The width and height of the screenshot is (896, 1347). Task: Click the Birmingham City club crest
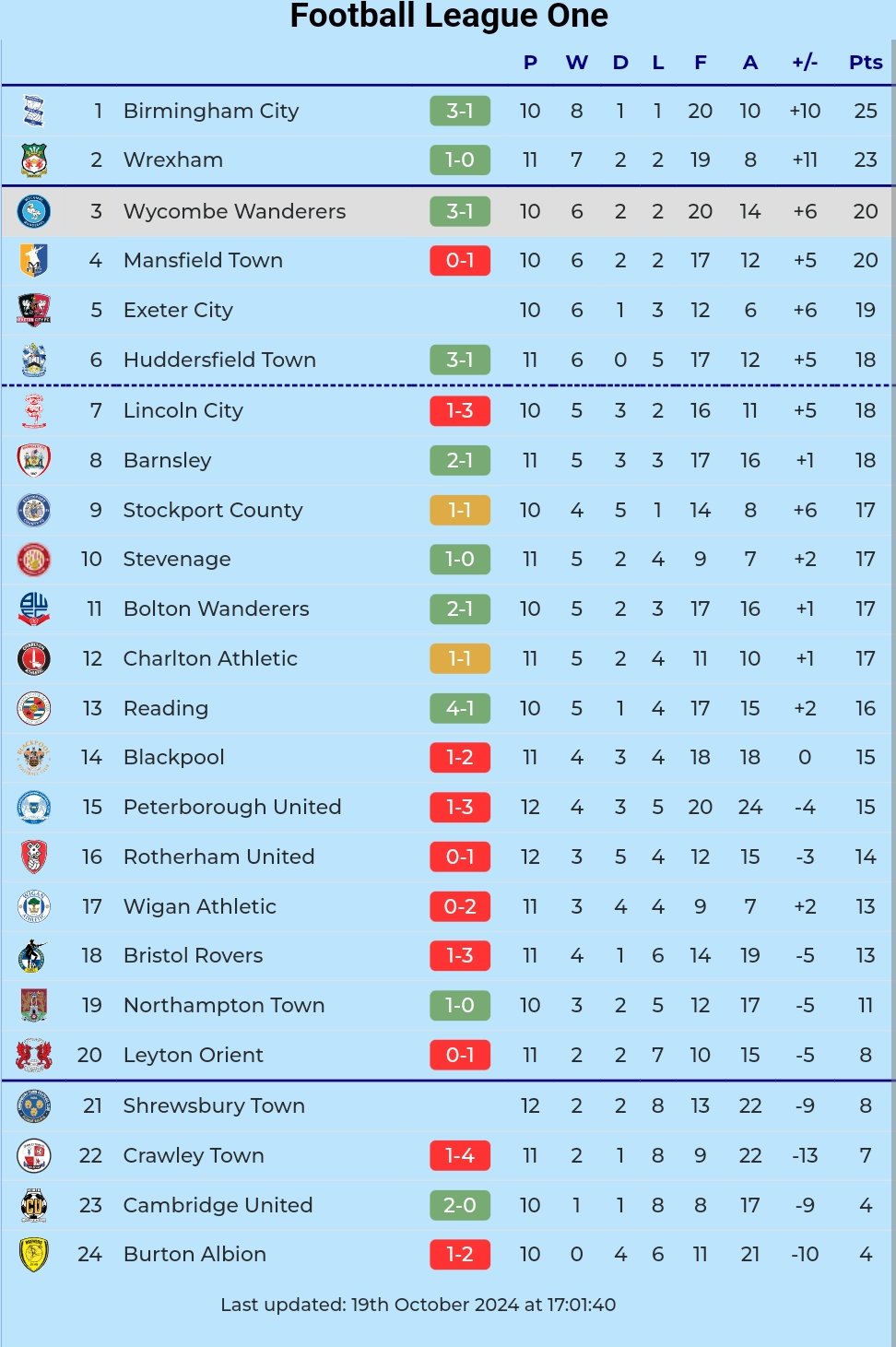point(34,111)
